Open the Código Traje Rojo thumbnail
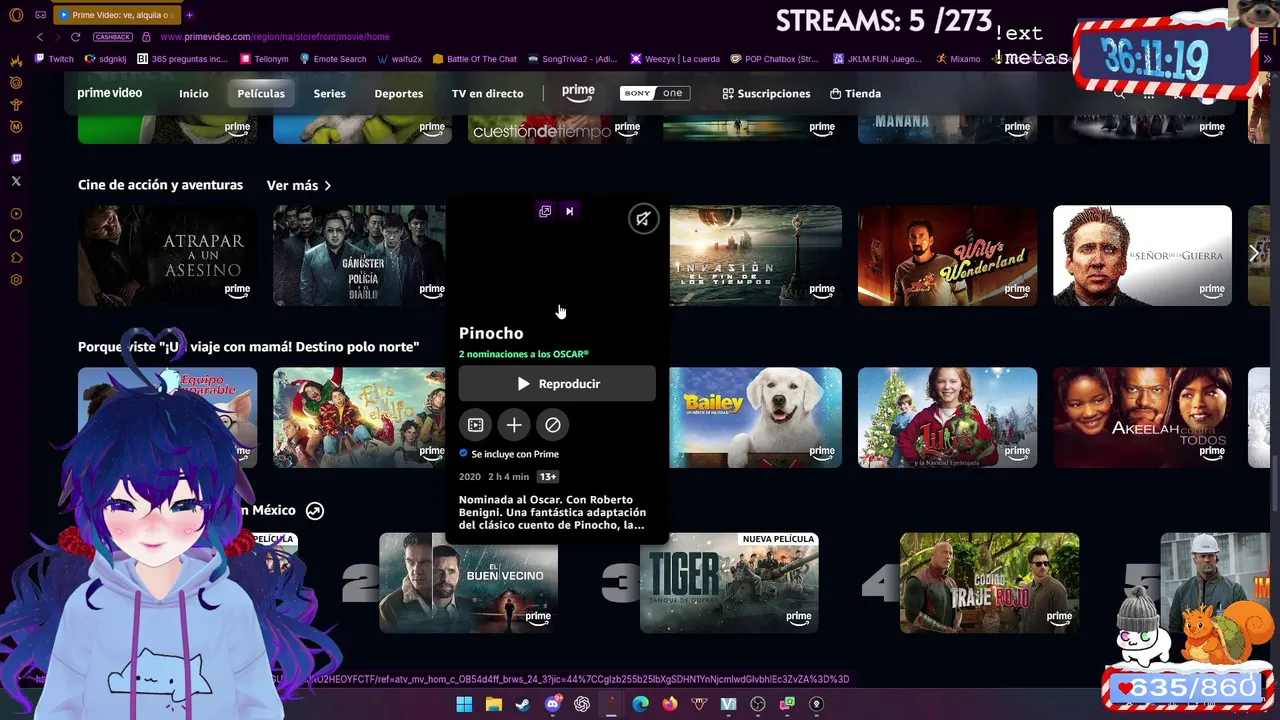Image resolution: width=1280 pixels, height=720 pixels. point(989,583)
